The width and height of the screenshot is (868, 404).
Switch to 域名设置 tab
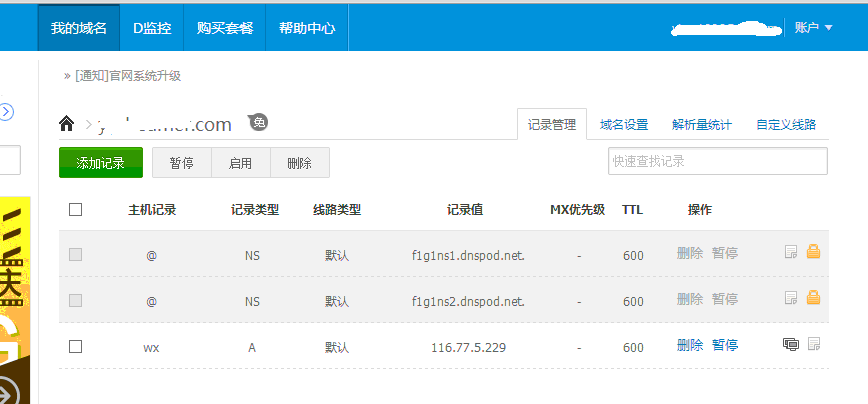(x=624, y=125)
